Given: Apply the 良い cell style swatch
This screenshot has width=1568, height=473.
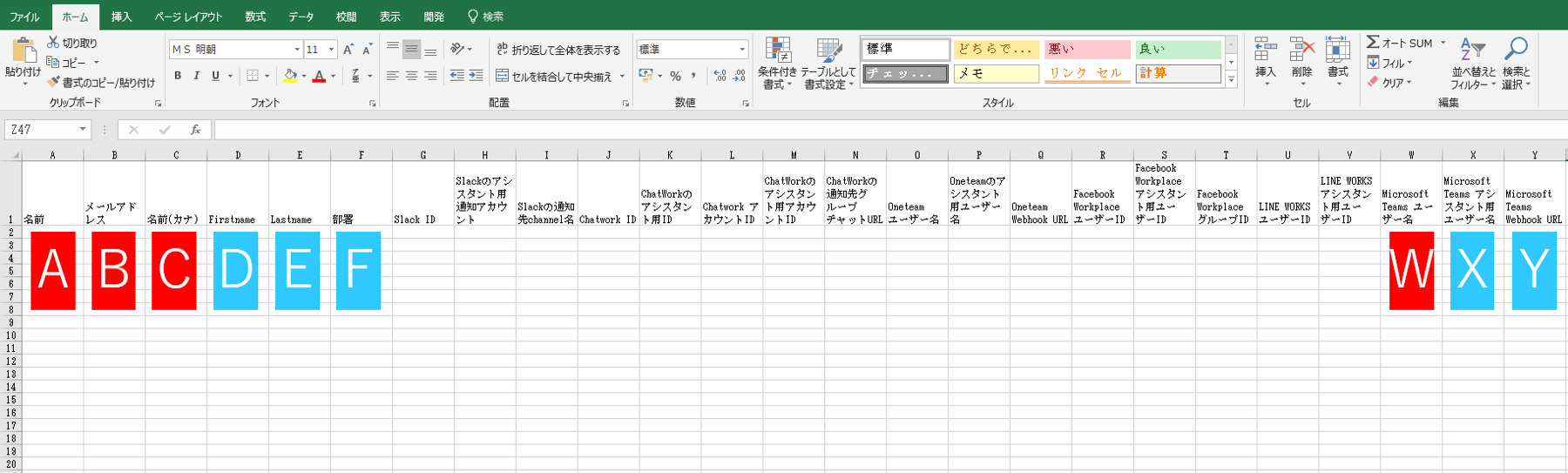Looking at the screenshot, I should pos(1178,49).
